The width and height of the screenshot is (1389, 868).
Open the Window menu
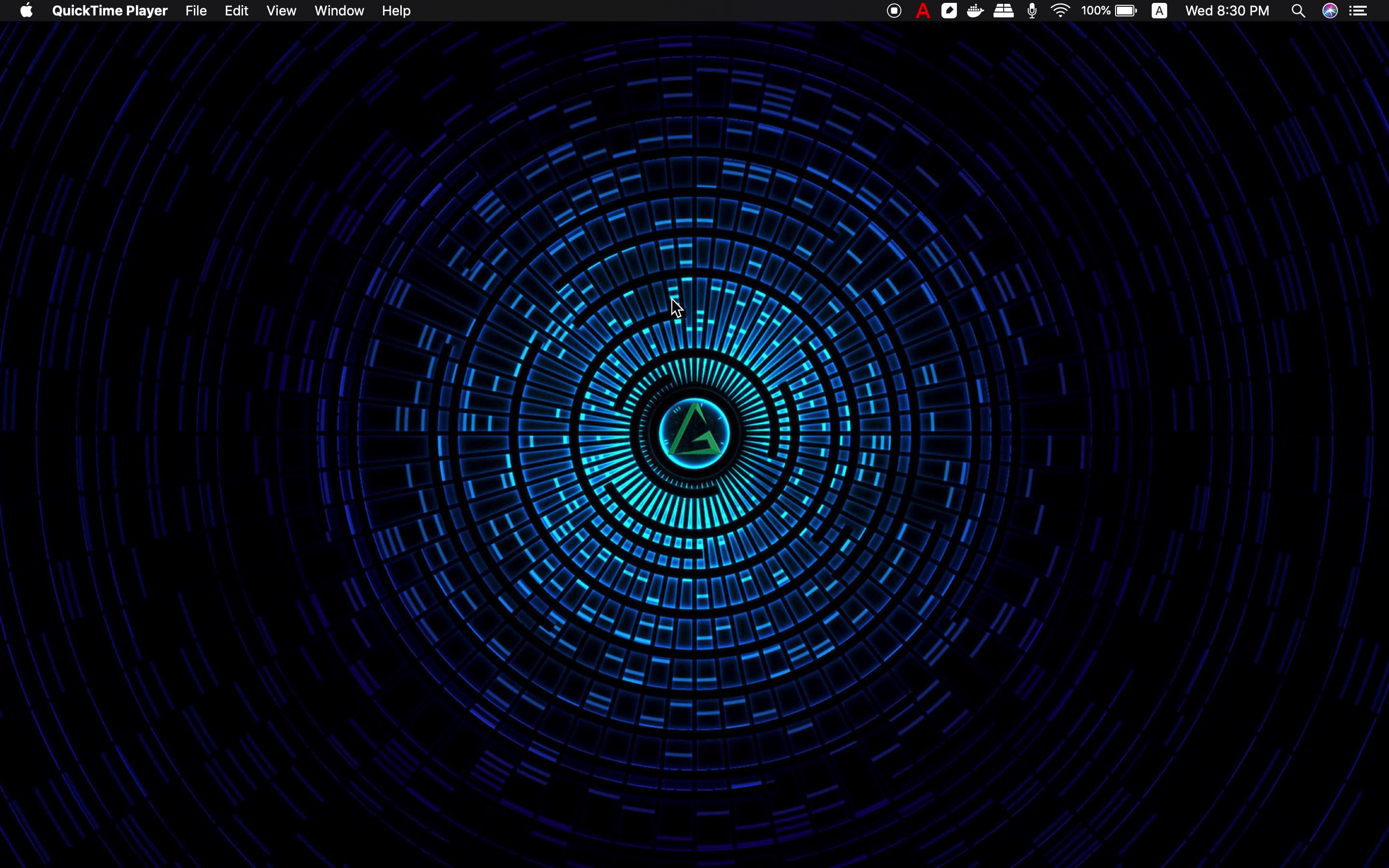[x=339, y=11]
